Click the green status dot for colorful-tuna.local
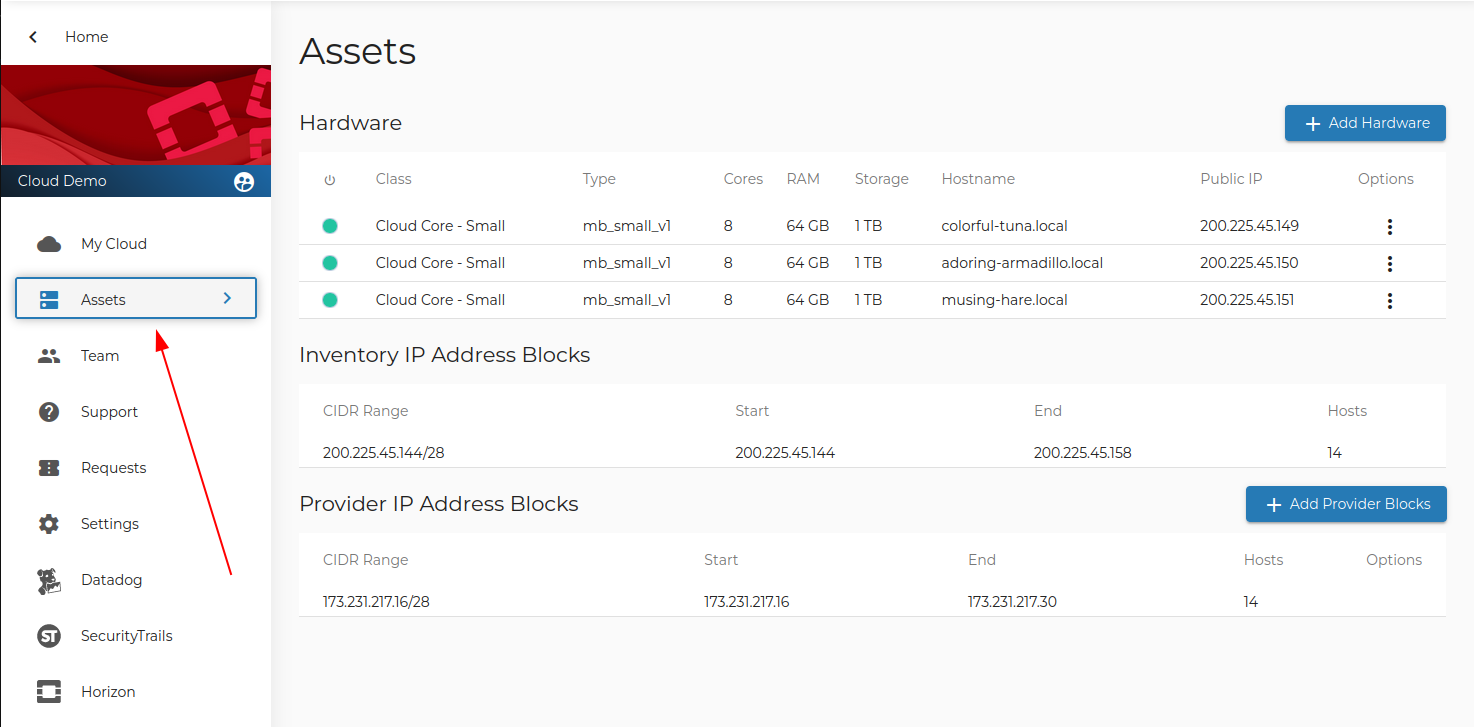 (x=330, y=226)
